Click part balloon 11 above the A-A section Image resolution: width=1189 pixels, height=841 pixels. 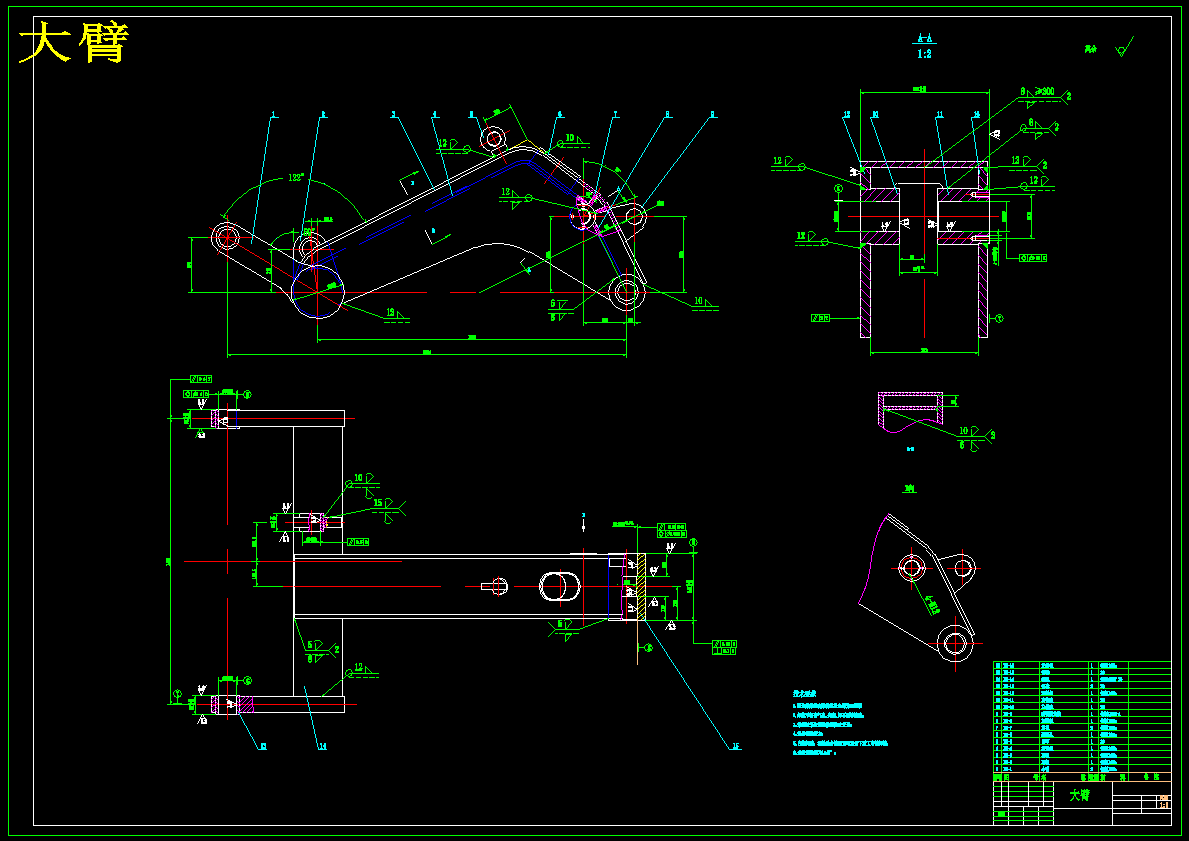point(940,115)
